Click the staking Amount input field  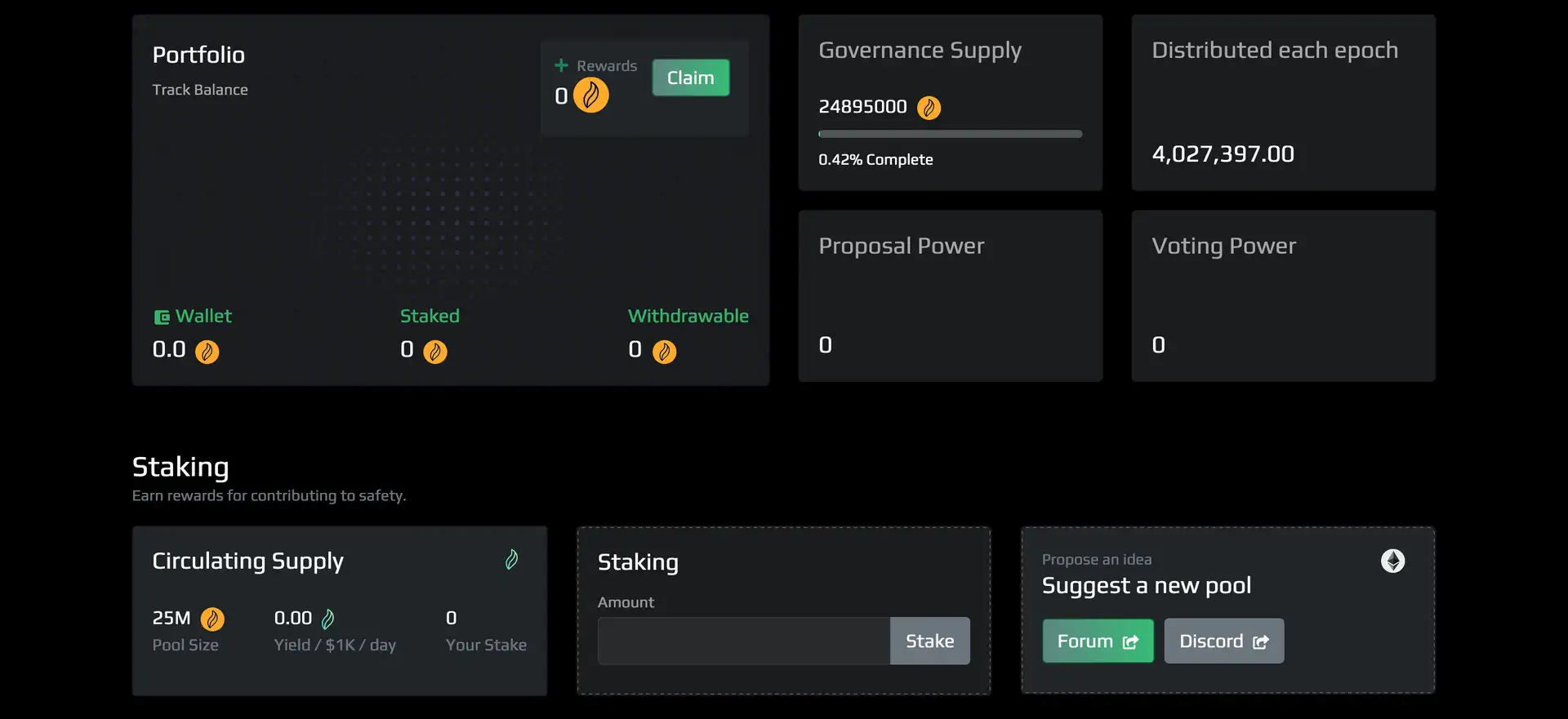coord(743,641)
